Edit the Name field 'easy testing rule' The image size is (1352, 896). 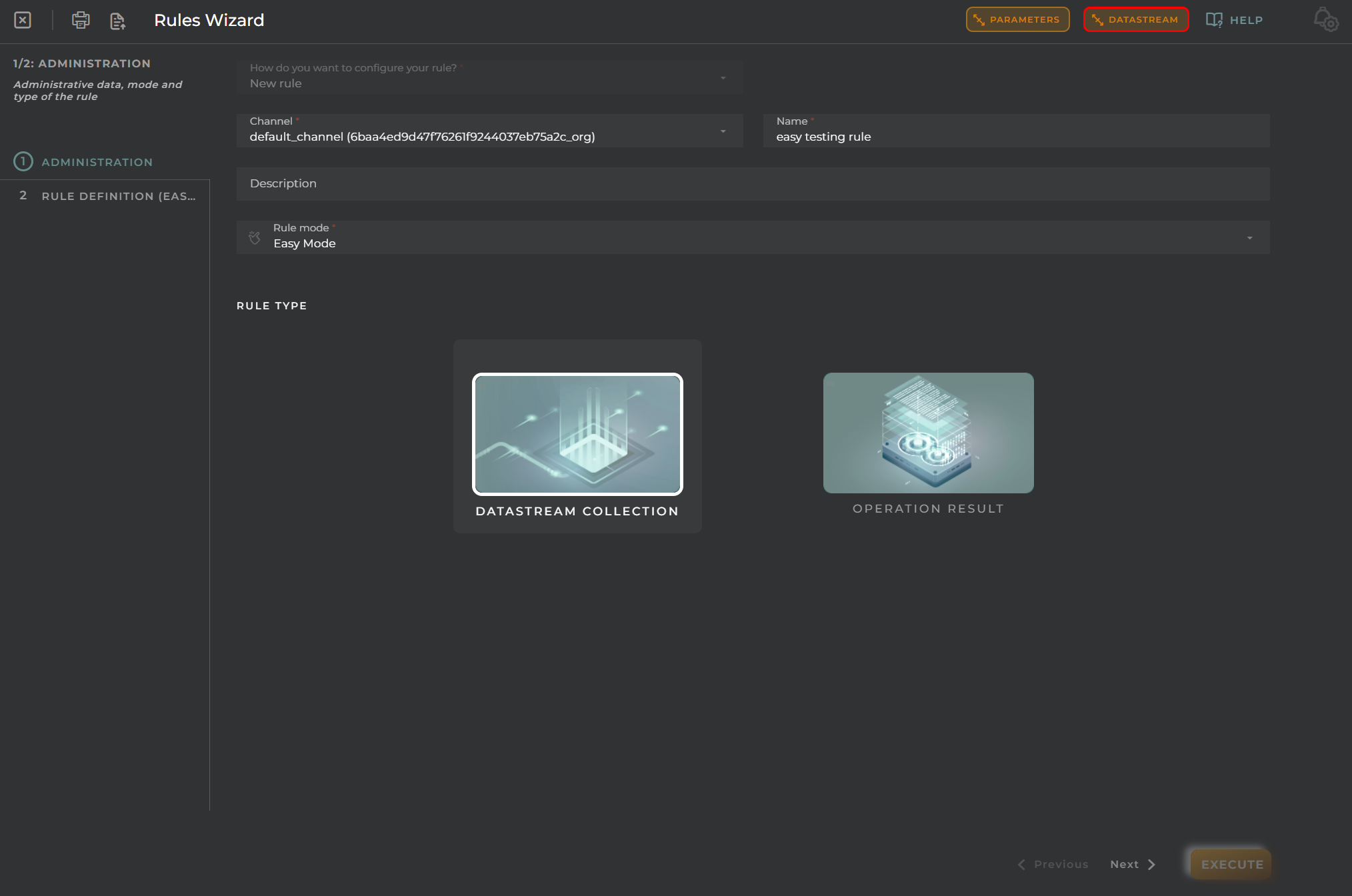(1016, 131)
